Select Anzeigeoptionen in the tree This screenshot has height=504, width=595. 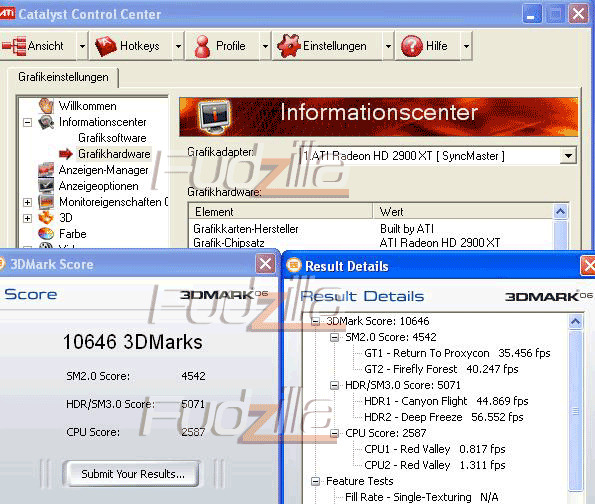pyautogui.click(x=99, y=186)
